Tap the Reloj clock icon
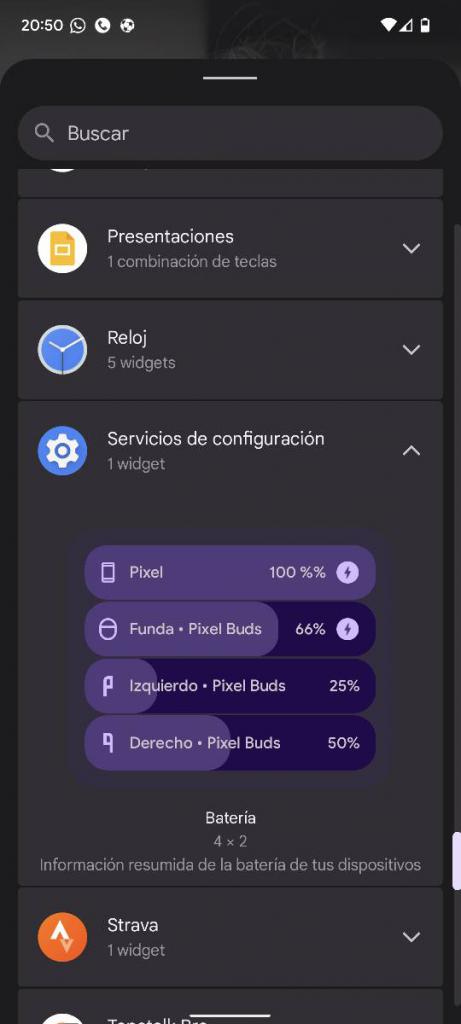 coord(62,350)
